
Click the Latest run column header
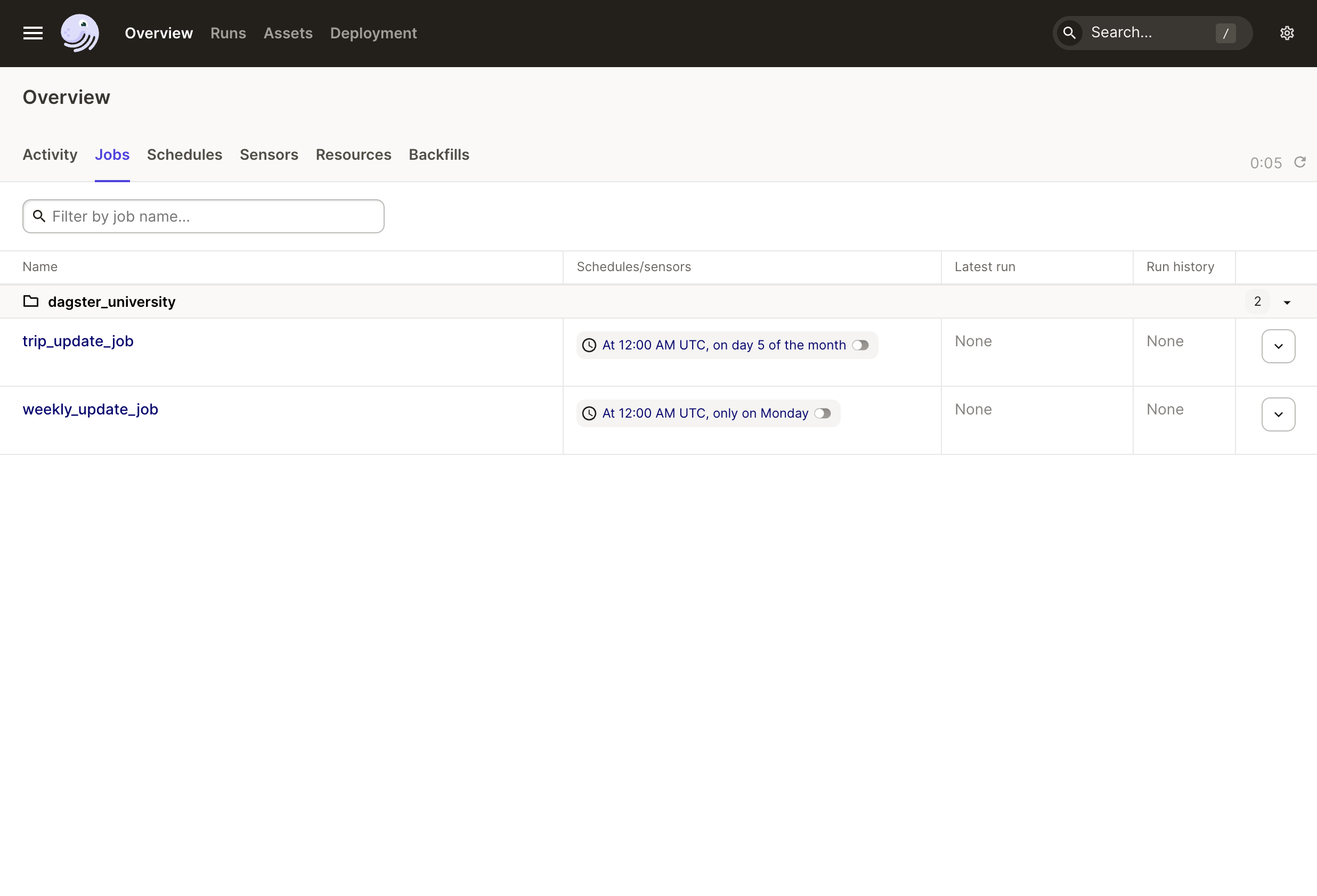click(x=985, y=267)
